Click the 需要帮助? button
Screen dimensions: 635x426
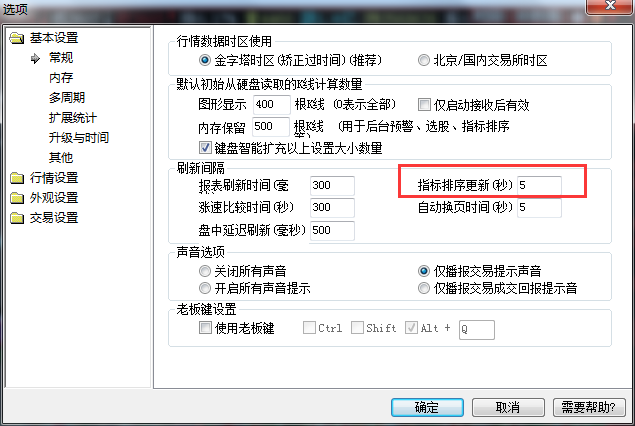pyautogui.click(x=589, y=407)
